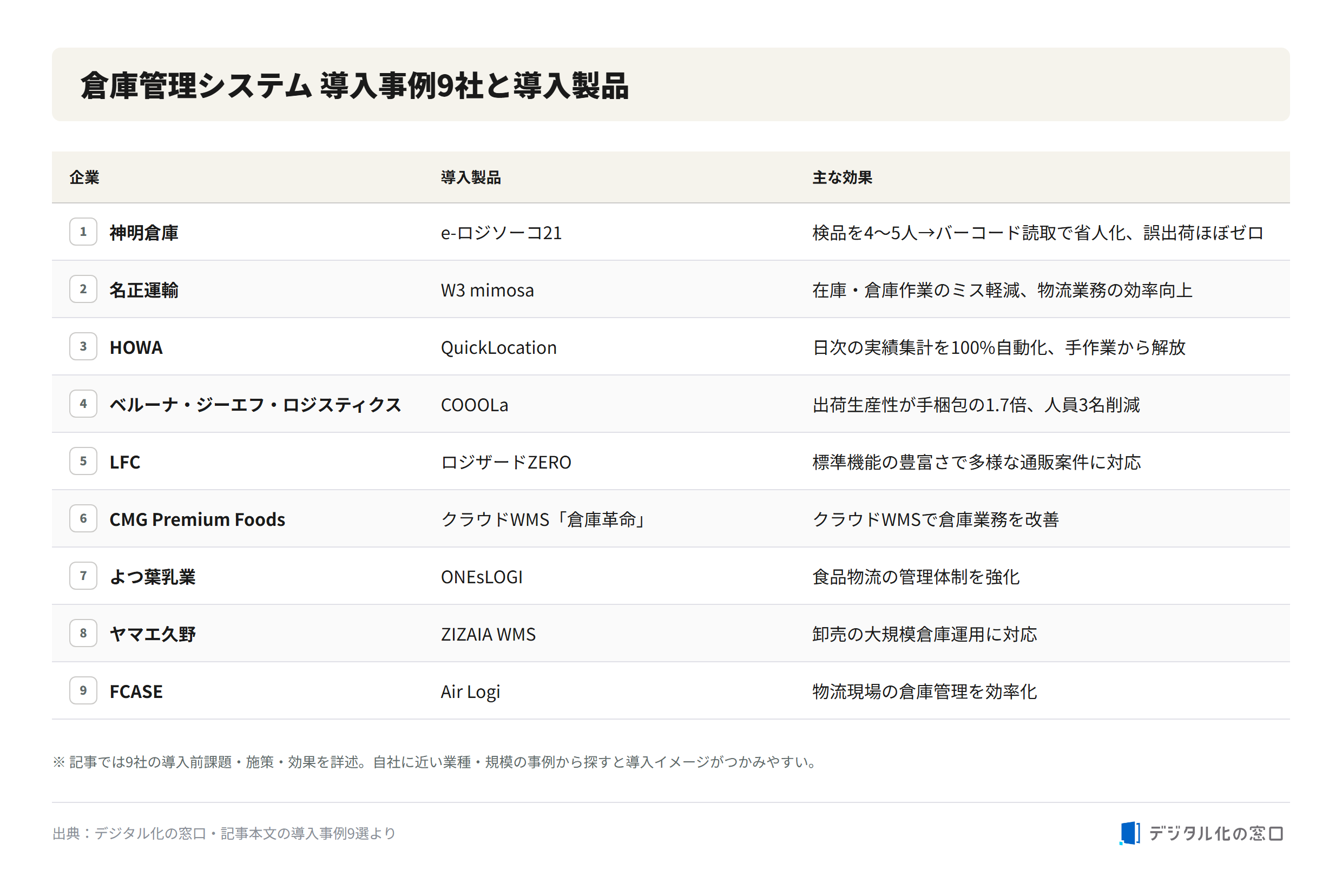Click the number 5 badge beside LFC
This screenshot has height=896, width=1342.
click(x=83, y=461)
